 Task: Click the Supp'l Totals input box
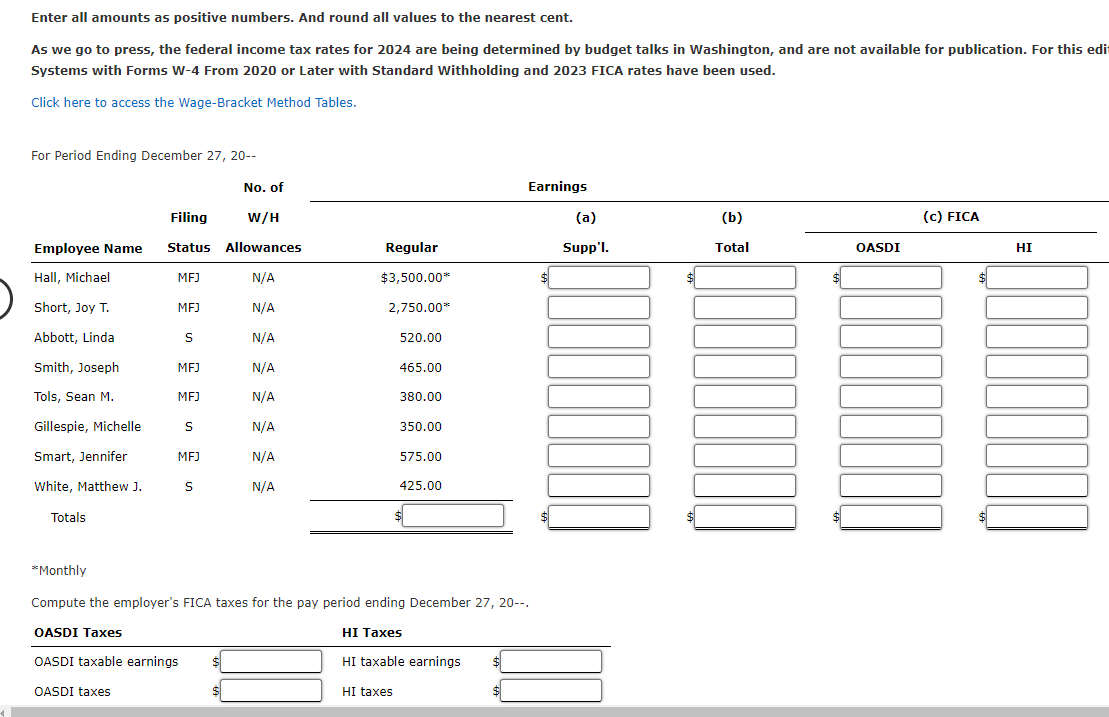point(598,515)
